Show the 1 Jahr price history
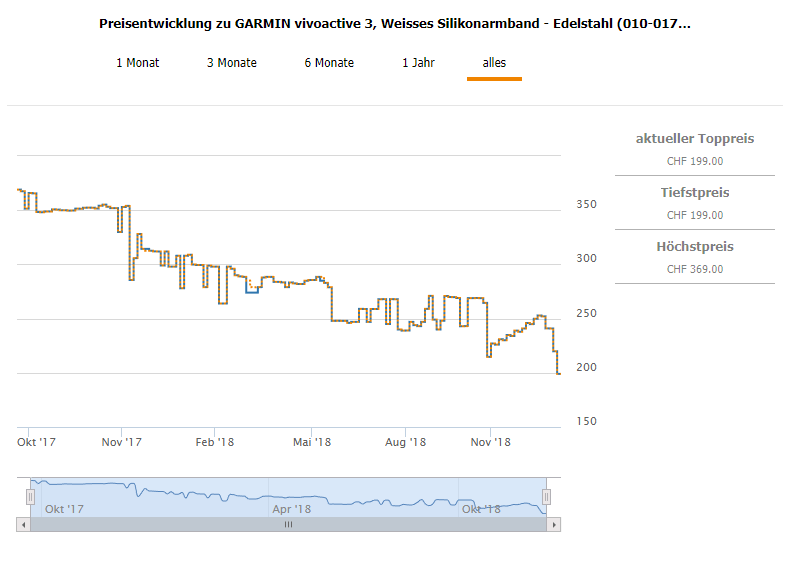The image size is (792, 572). 418,63
